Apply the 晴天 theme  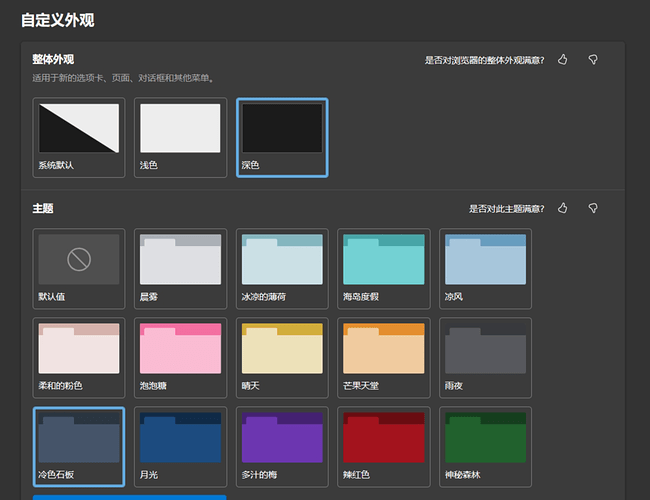point(282,358)
